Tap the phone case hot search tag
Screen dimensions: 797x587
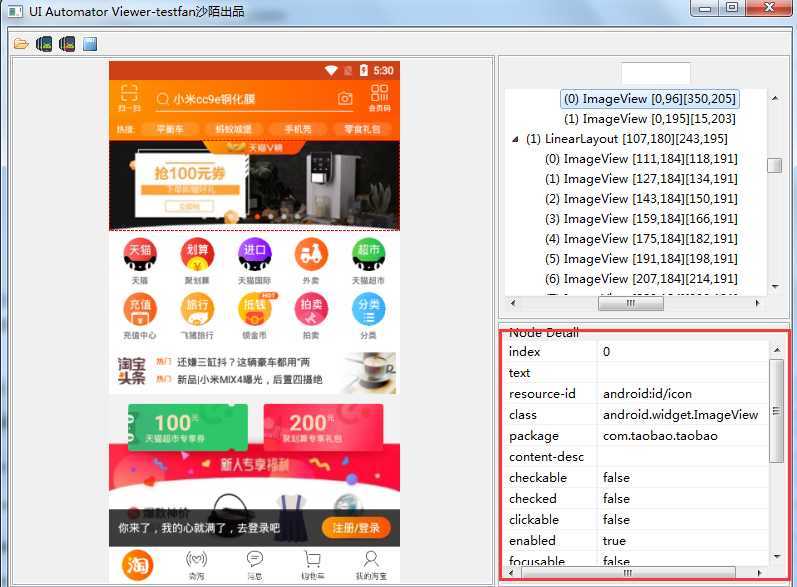coord(298,129)
